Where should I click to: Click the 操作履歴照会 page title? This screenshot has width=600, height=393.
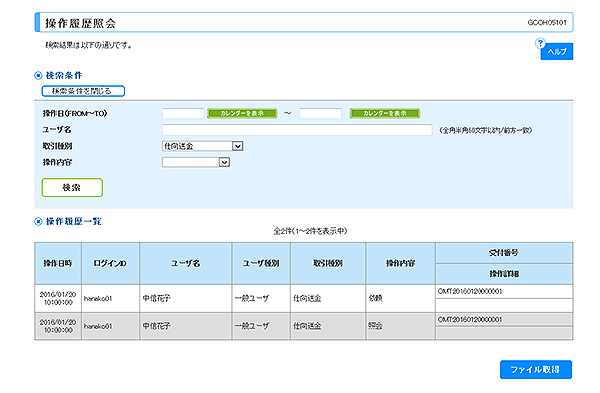click(80, 23)
